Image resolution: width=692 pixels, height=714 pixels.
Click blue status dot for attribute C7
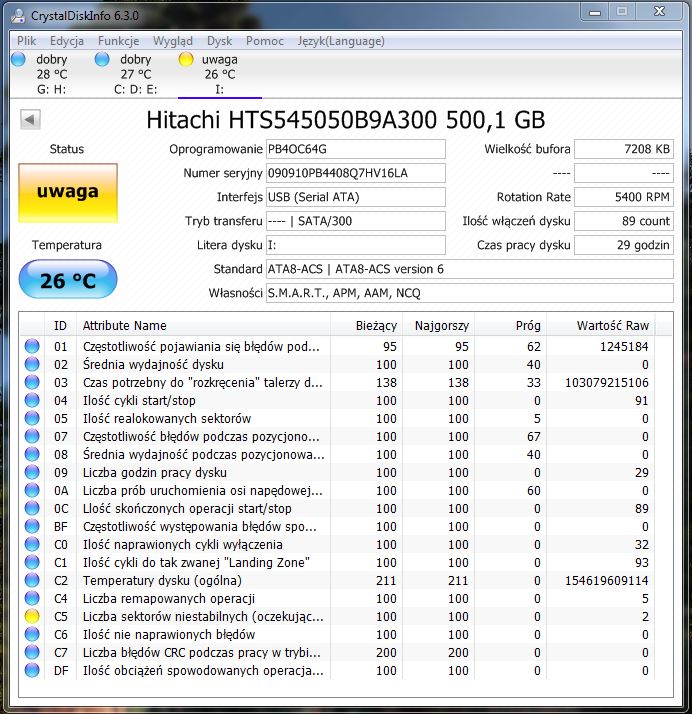pyautogui.click(x=32, y=652)
